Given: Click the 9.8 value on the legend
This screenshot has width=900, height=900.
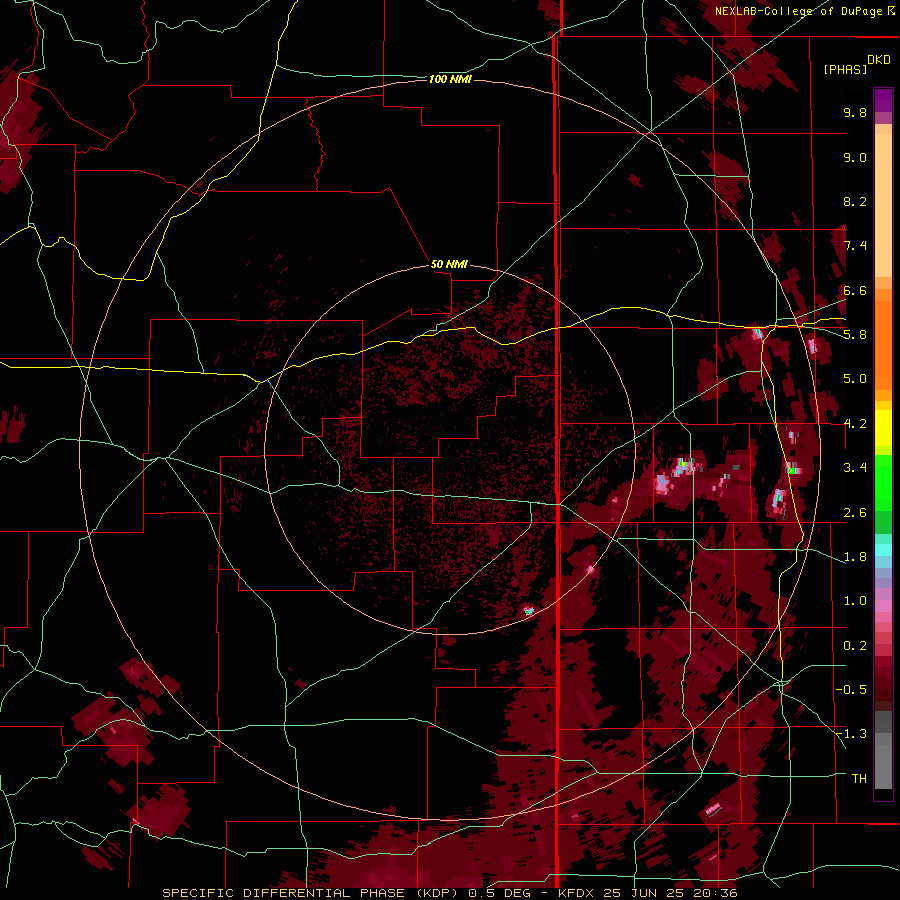Looking at the screenshot, I should pos(855,112).
